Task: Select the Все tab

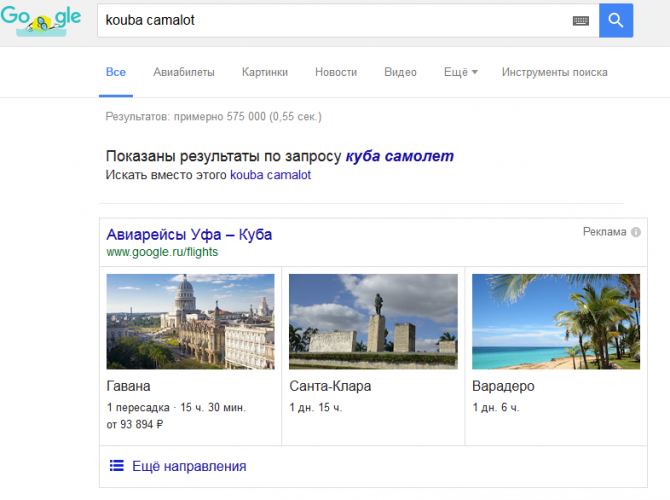Action: click(116, 72)
